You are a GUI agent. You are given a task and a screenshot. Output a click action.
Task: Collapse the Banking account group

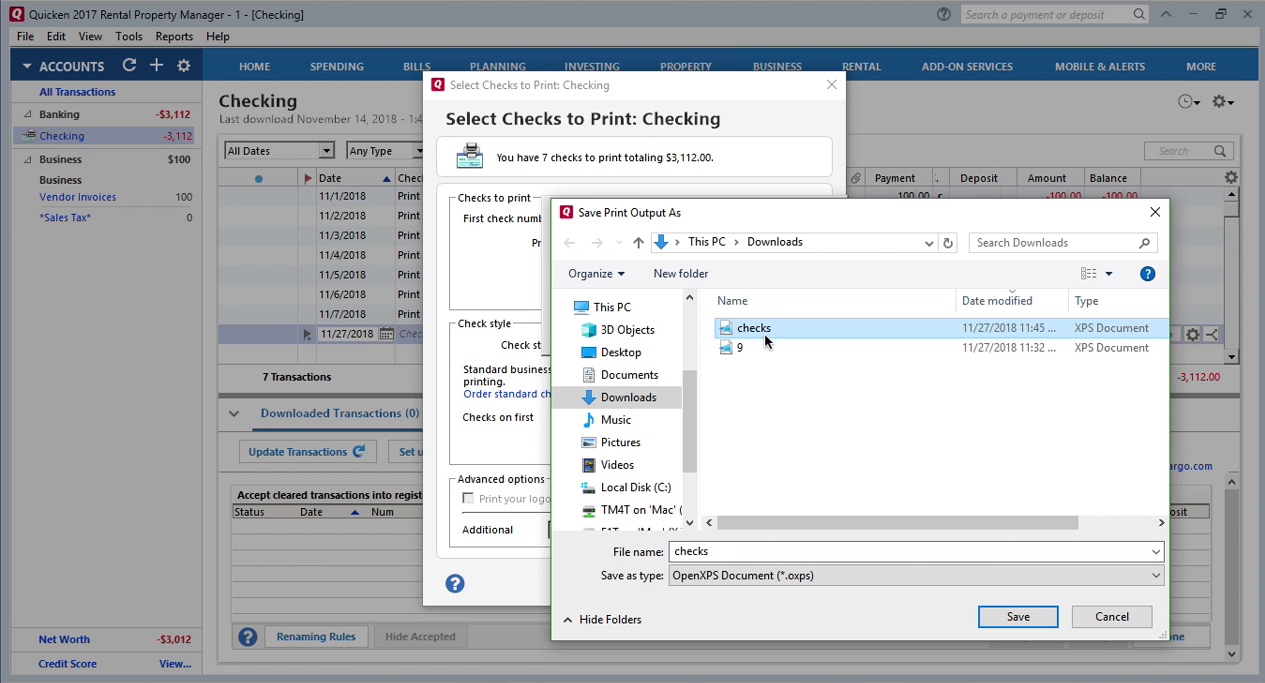coord(28,115)
